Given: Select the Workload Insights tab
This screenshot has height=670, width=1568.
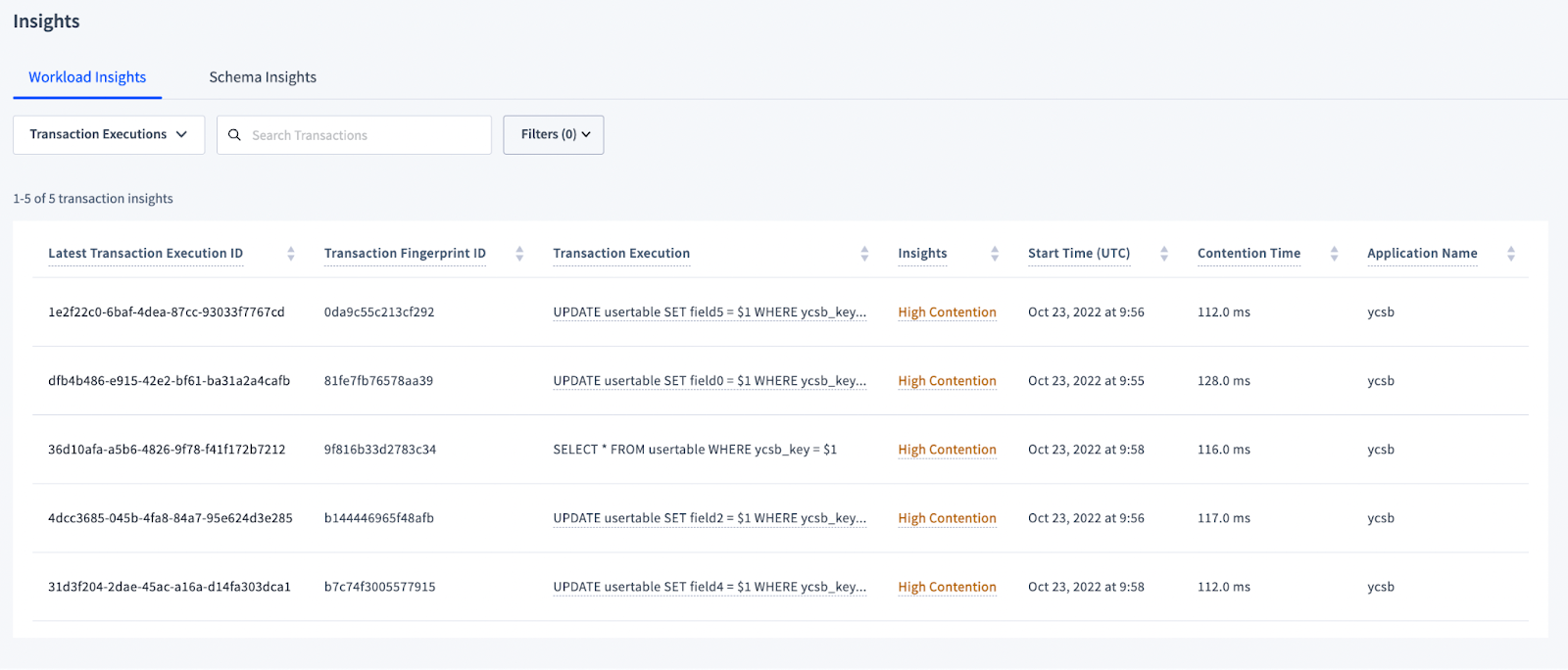Looking at the screenshot, I should point(87,77).
